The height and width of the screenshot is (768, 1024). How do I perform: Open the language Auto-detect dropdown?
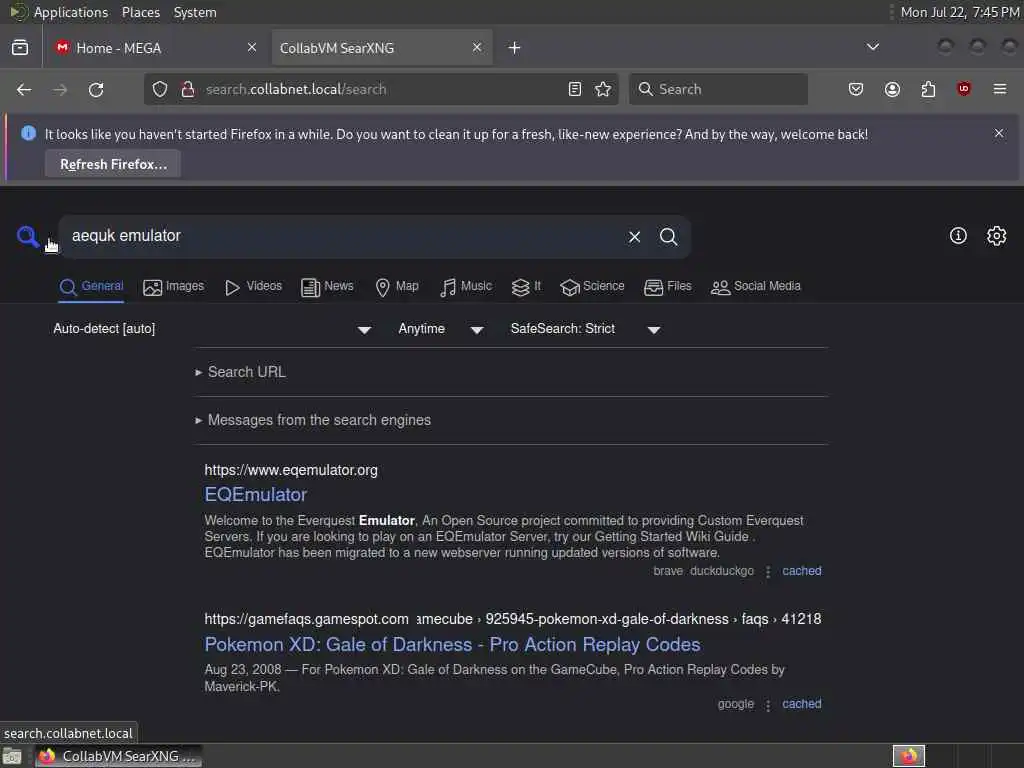tap(213, 329)
